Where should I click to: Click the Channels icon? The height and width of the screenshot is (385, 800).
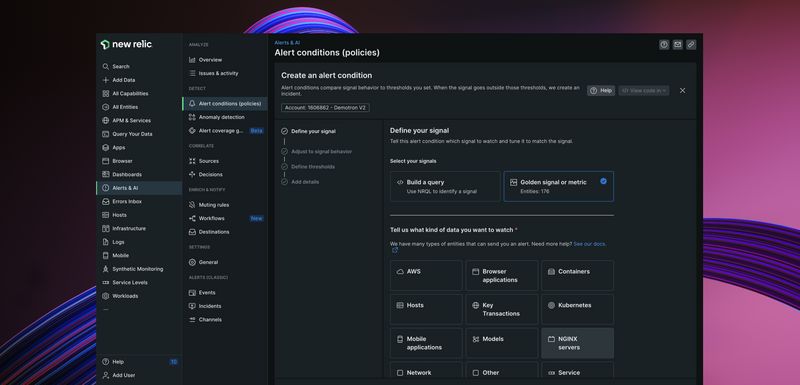(192, 320)
